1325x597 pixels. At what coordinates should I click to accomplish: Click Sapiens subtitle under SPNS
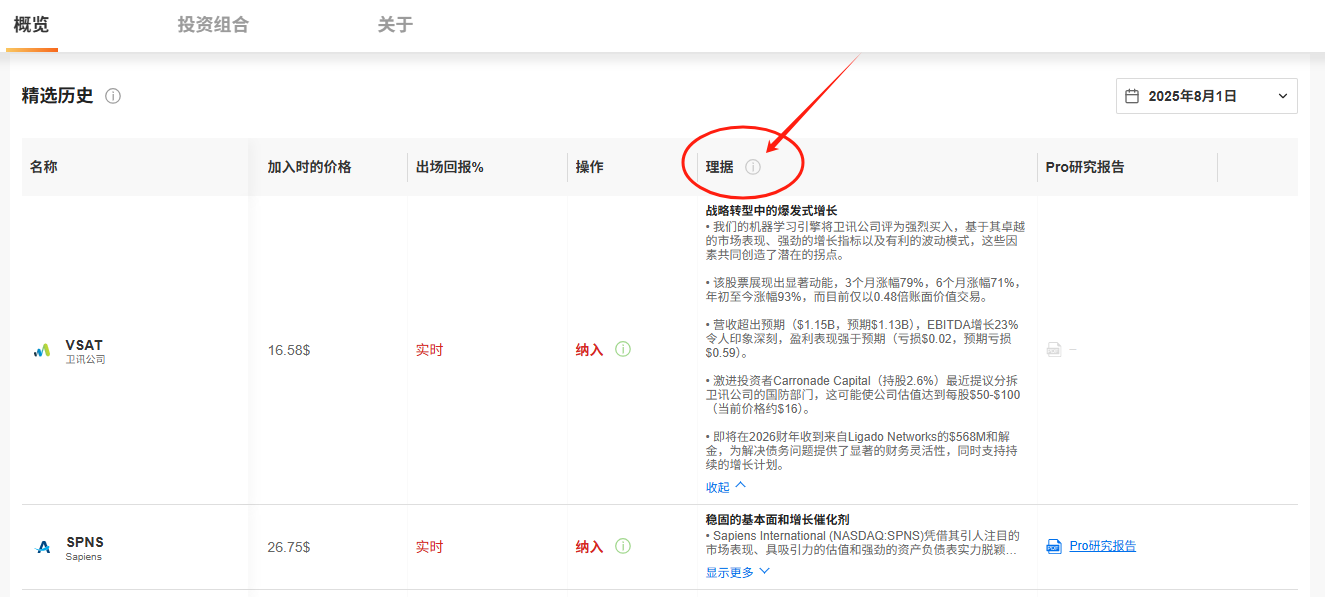[x=84, y=557]
